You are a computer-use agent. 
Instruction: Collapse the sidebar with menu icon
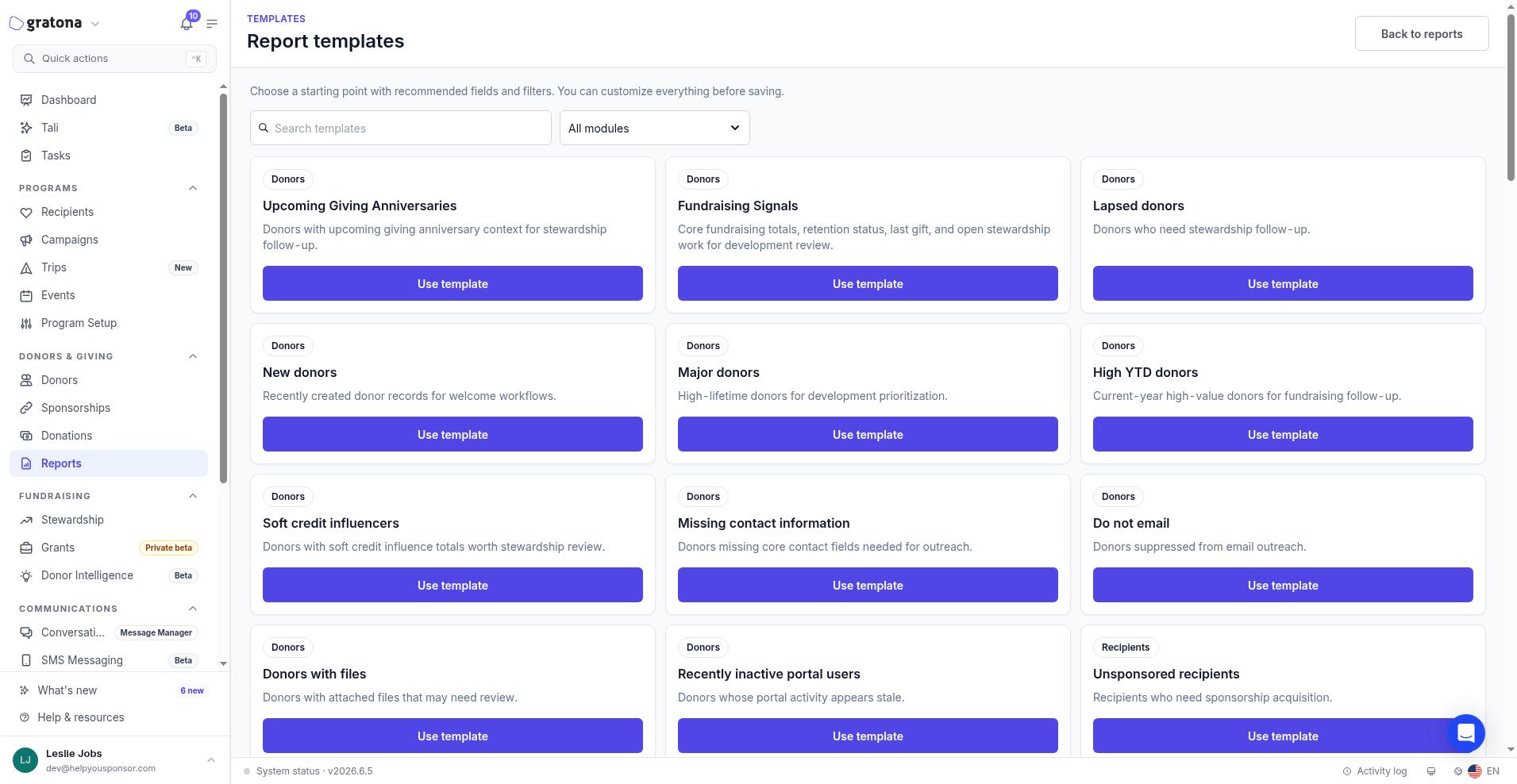pos(212,24)
